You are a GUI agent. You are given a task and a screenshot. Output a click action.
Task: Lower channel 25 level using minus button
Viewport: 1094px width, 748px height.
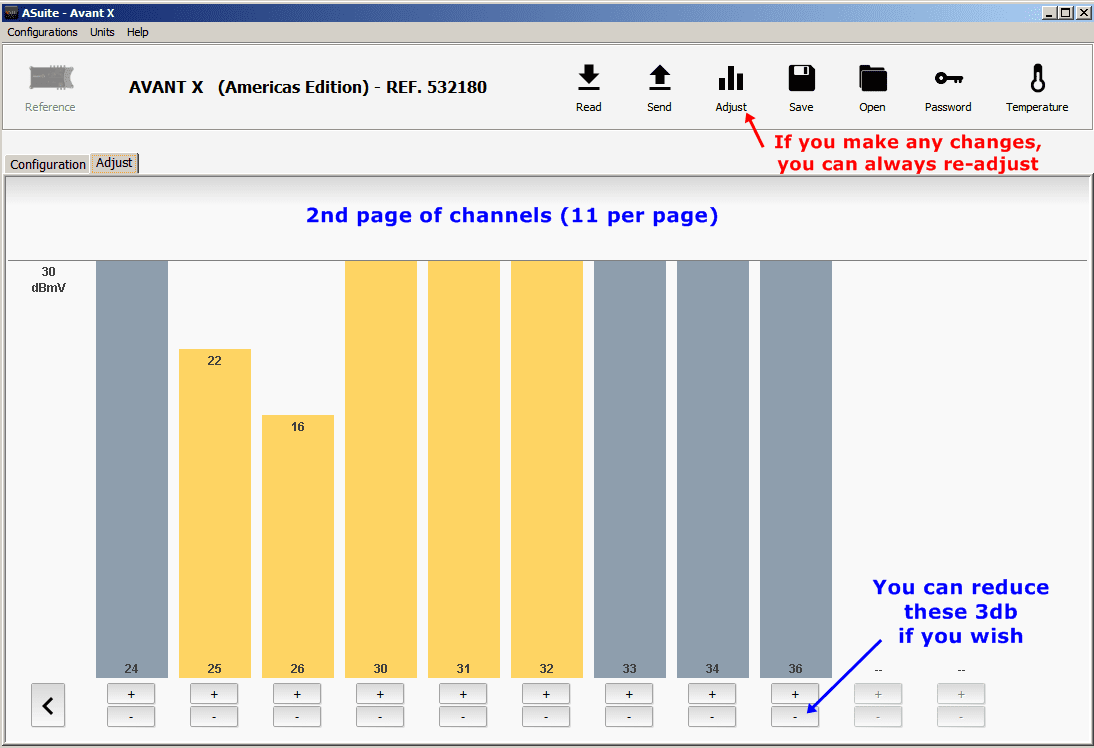(214, 717)
